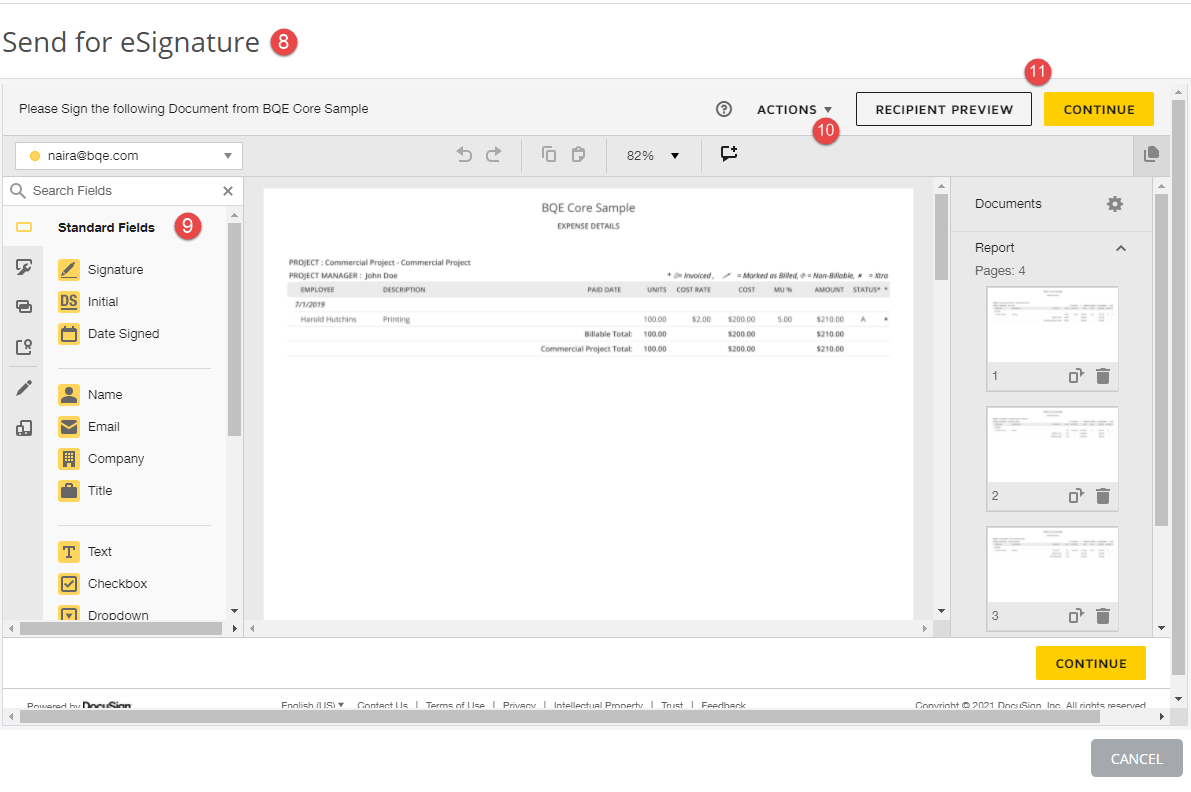Rotate page 1 thumbnail
1191x792 pixels.
(x=1076, y=376)
